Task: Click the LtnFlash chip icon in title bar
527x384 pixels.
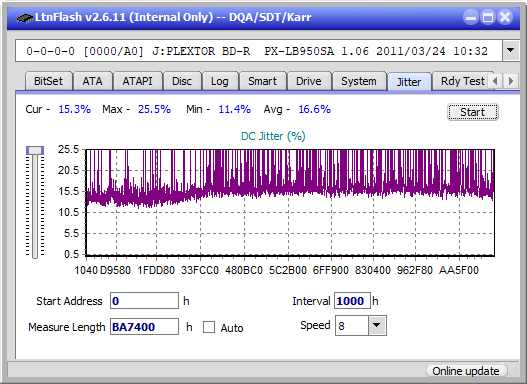Action: tap(25, 17)
